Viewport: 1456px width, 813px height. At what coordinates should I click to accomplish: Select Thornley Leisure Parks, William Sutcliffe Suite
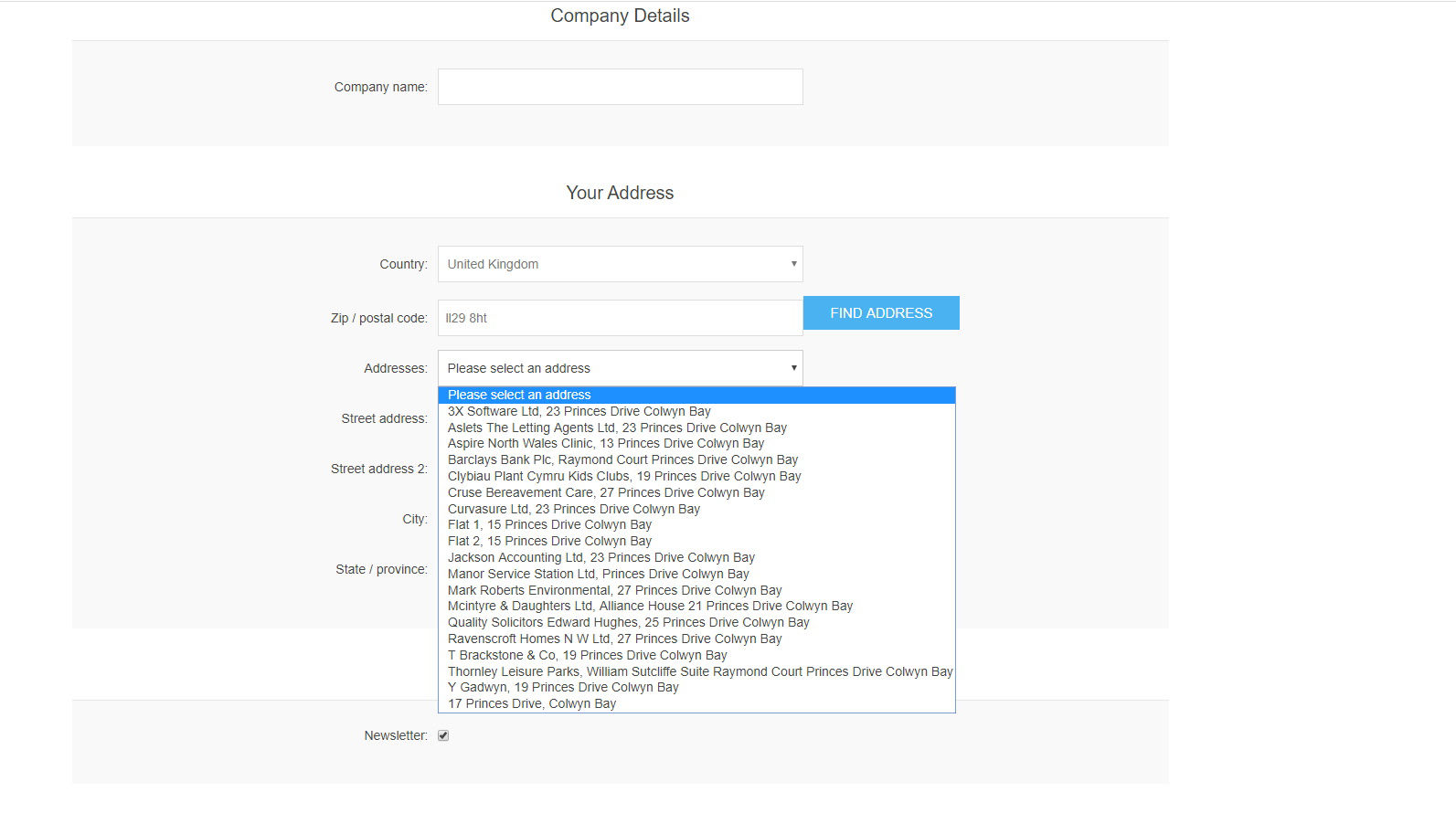[696, 671]
